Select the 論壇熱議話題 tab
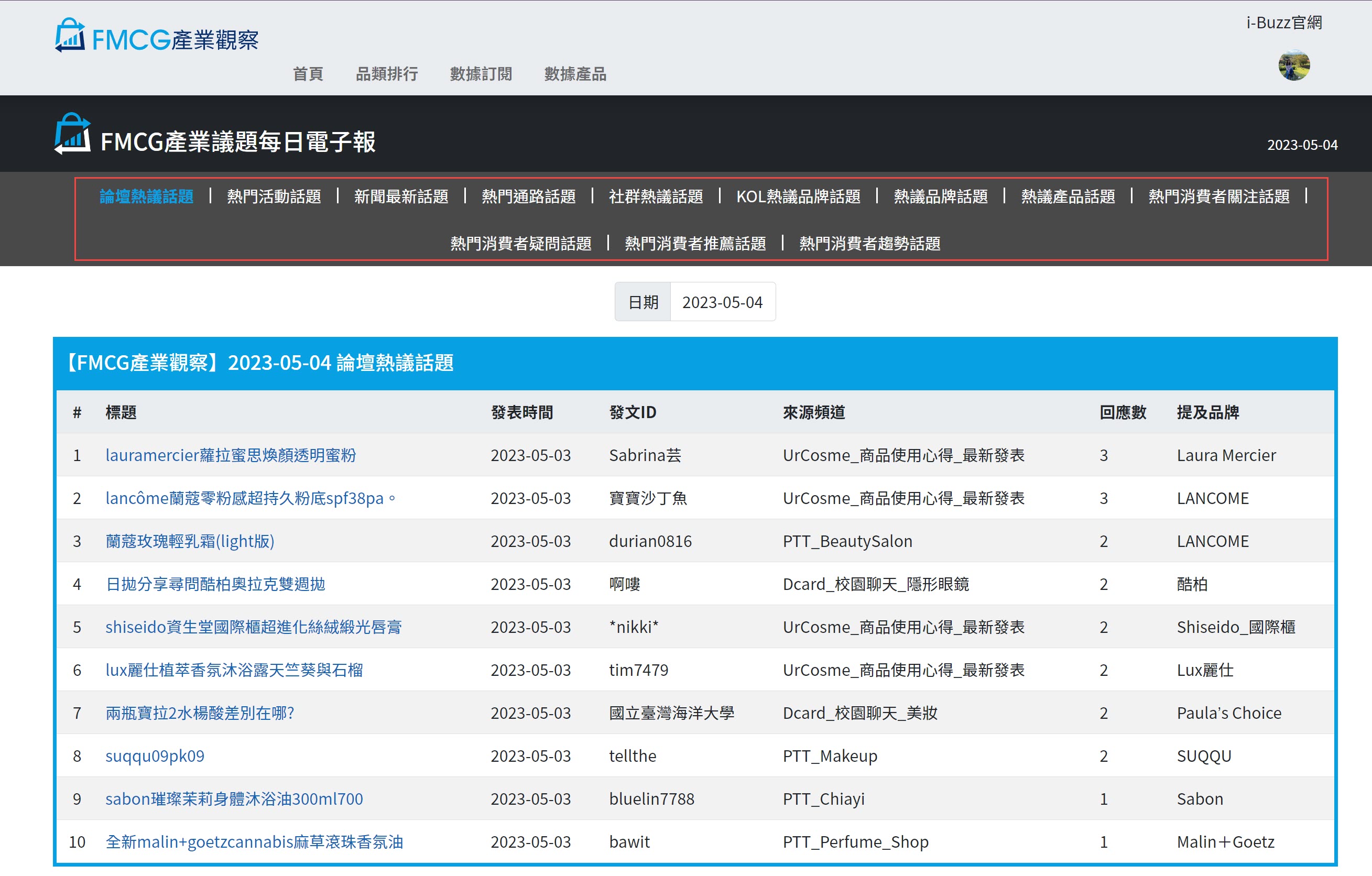 tap(146, 196)
